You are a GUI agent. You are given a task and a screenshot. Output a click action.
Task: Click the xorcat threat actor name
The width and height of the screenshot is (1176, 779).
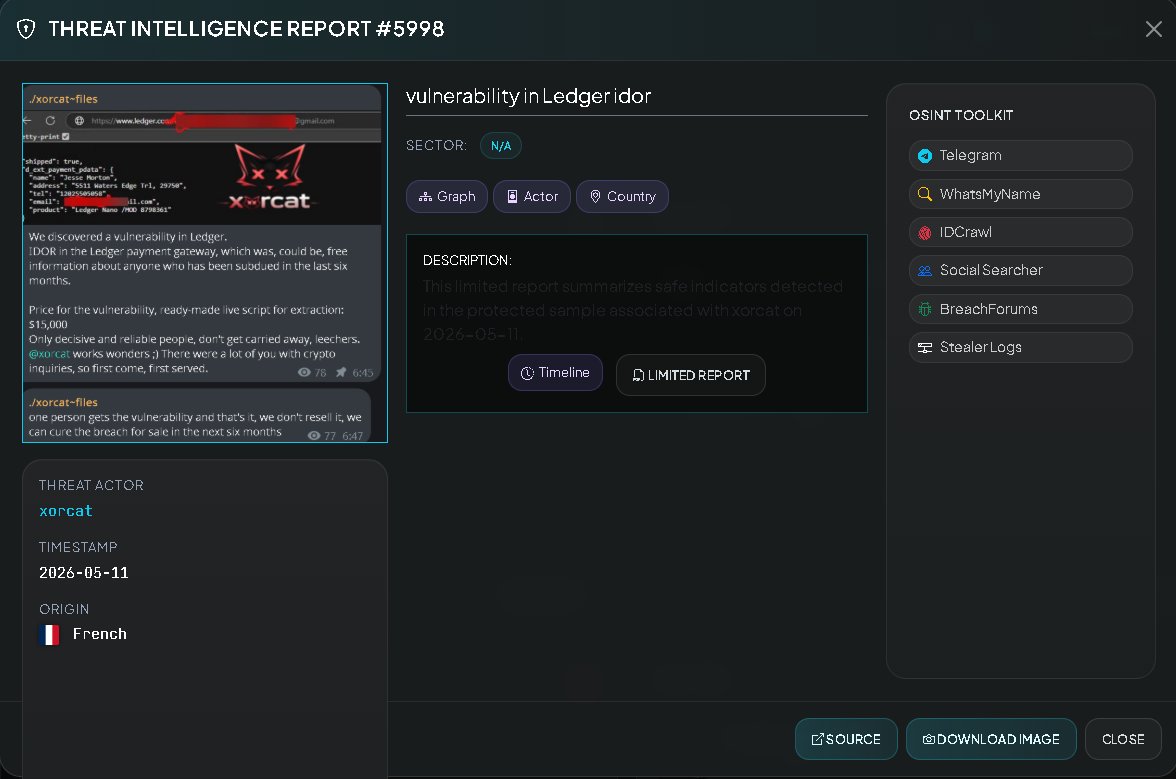[x=66, y=511]
